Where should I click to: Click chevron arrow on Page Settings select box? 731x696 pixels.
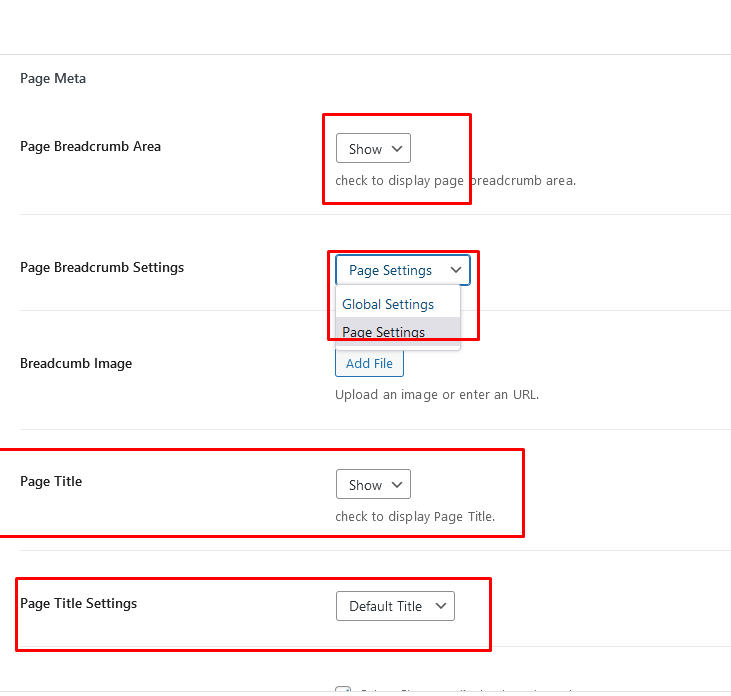click(x=456, y=270)
